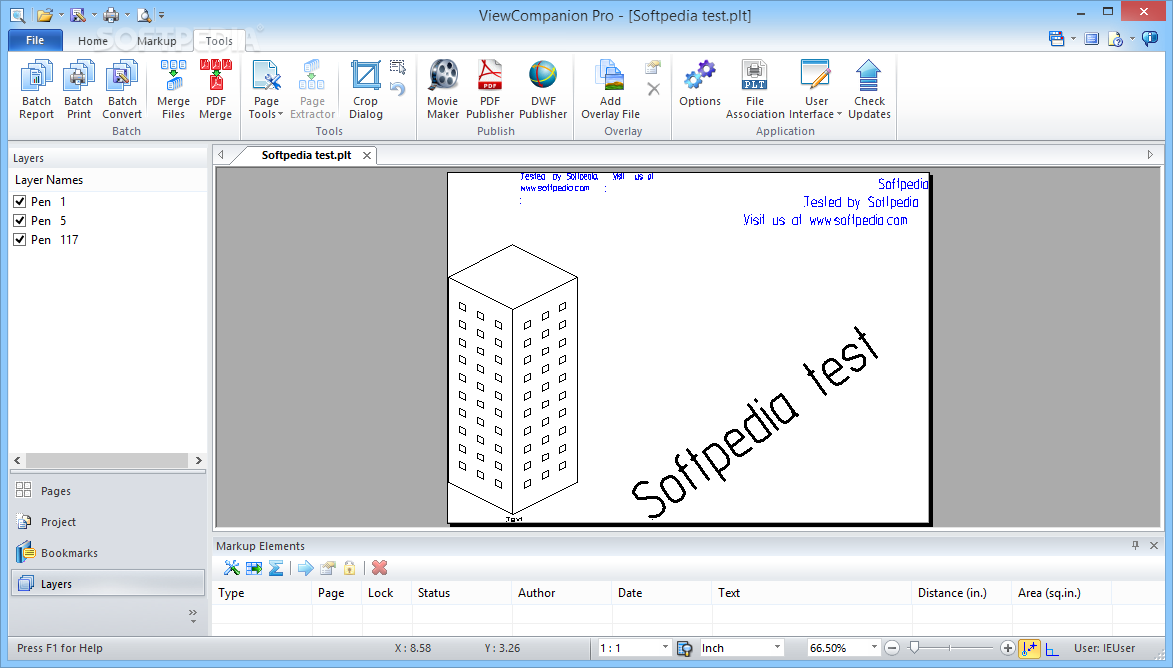
Task: Toggle the Pen 5 layer checkbox
Action: pyautogui.click(x=20, y=221)
